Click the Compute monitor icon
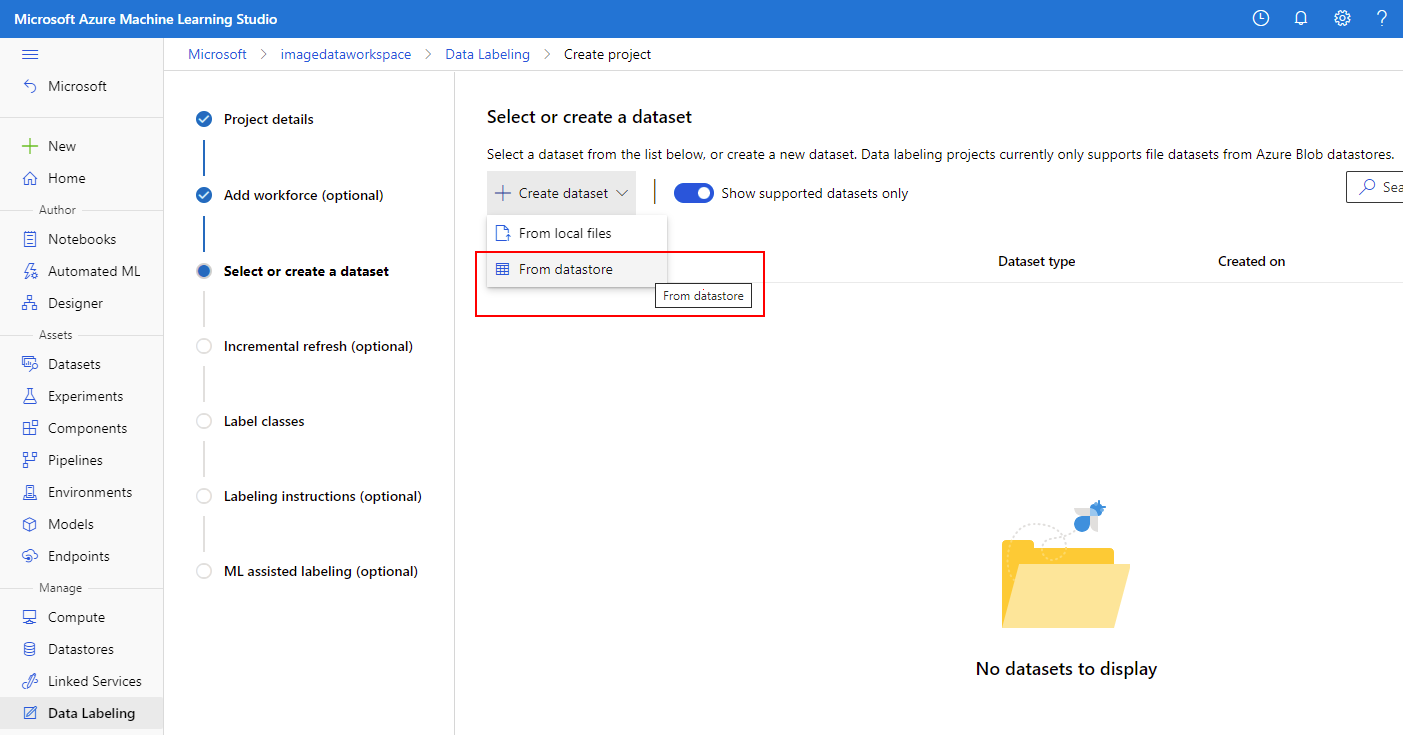Screen dimensions: 1403x735 30,617
